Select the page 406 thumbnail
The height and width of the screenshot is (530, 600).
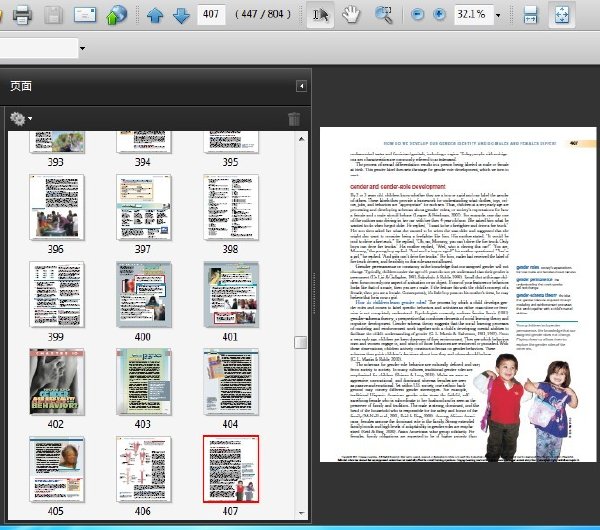pos(144,469)
